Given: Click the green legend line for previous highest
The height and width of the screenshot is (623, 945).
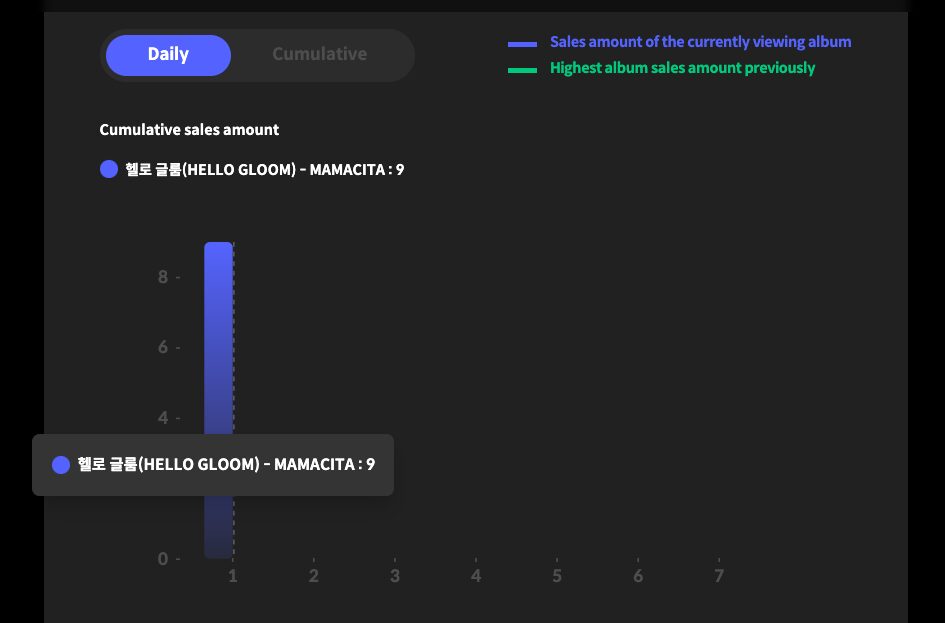Looking at the screenshot, I should click(522, 70).
